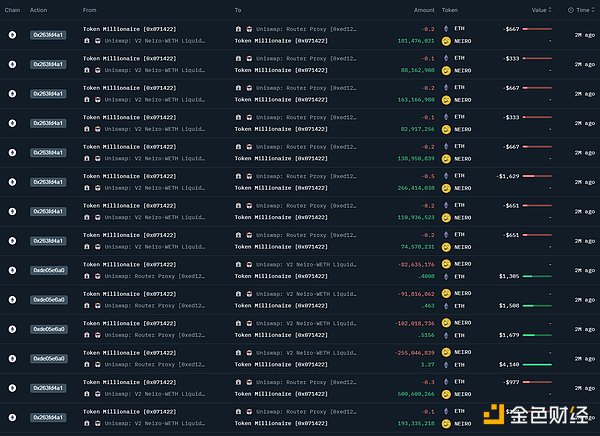
Task: Click the green value bar beside $4,140
Action: (537, 365)
